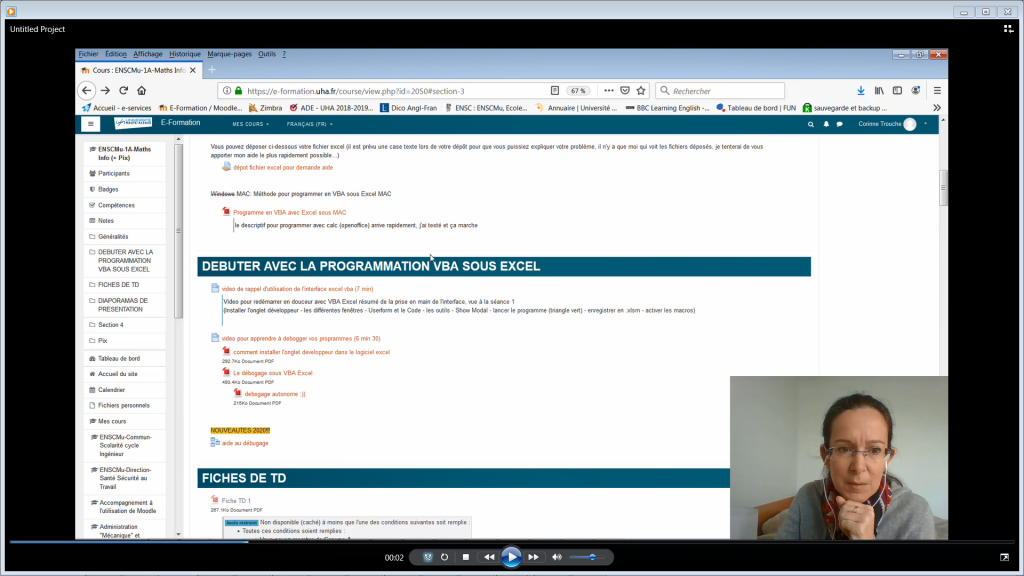Expand FRANÇAIS (FR) language dropdown
Screen dimensions: 1024x576
click(x=310, y=124)
